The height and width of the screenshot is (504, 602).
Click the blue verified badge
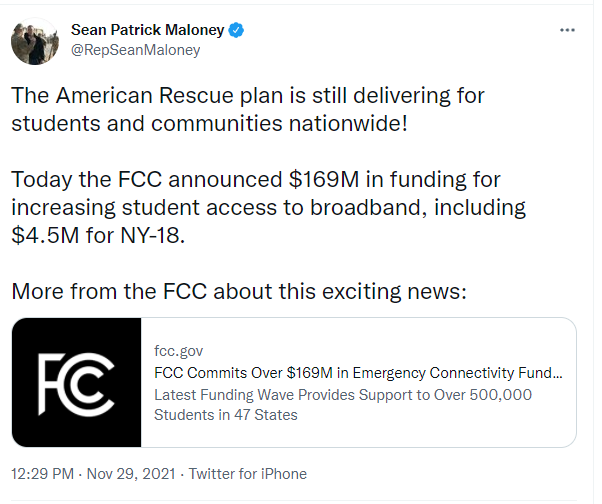(237, 30)
